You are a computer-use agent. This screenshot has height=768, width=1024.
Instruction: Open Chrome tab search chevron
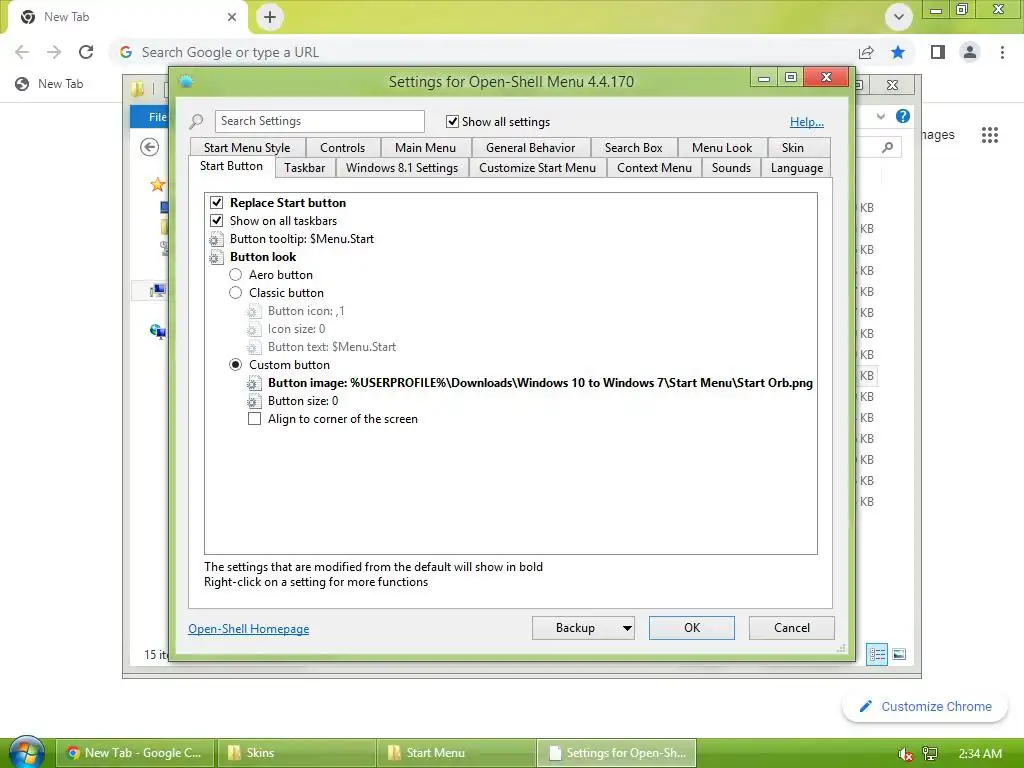[899, 17]
